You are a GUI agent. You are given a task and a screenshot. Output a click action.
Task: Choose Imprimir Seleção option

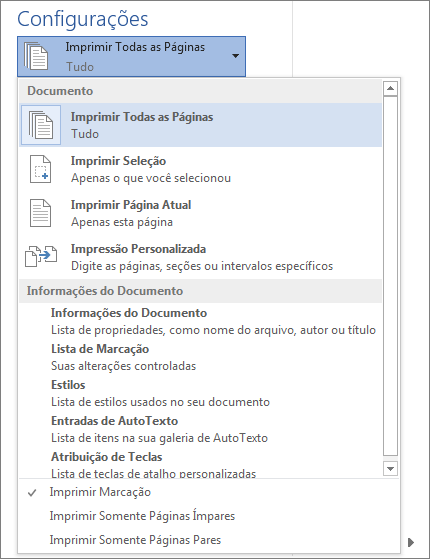pos(200,169)
